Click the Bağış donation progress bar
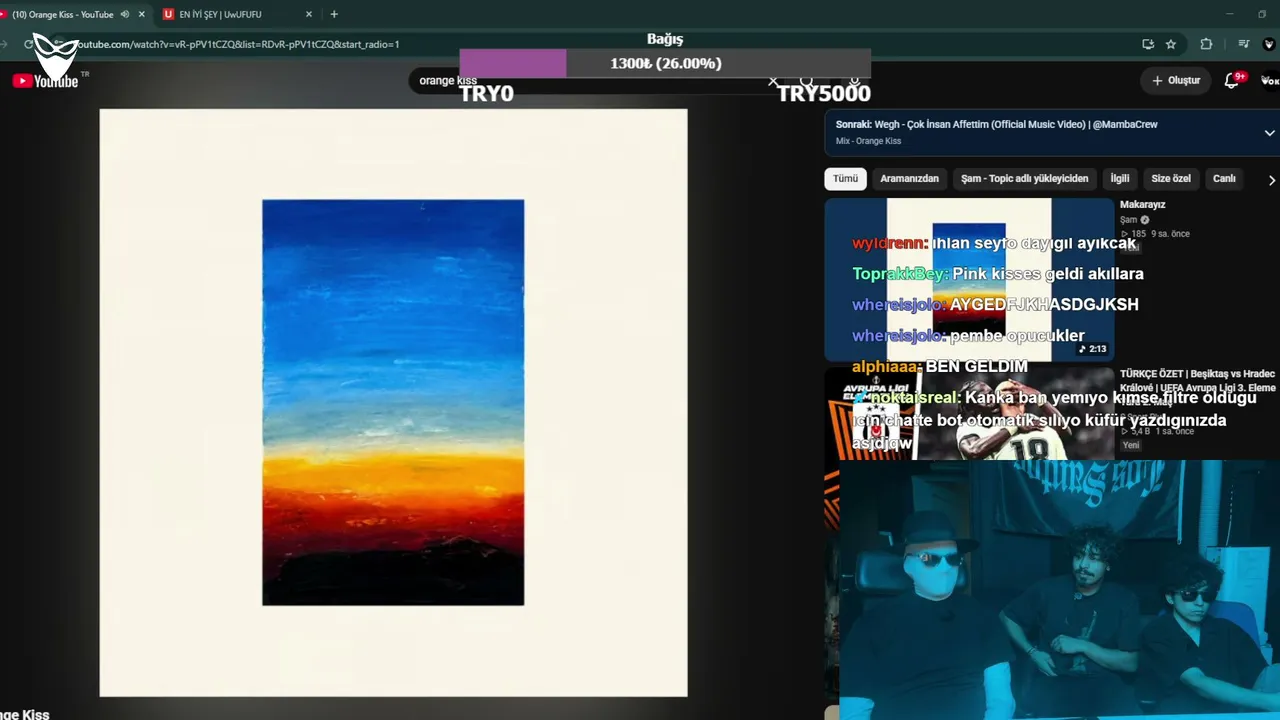Viewport: 1280px width, 720px height. 665,63
